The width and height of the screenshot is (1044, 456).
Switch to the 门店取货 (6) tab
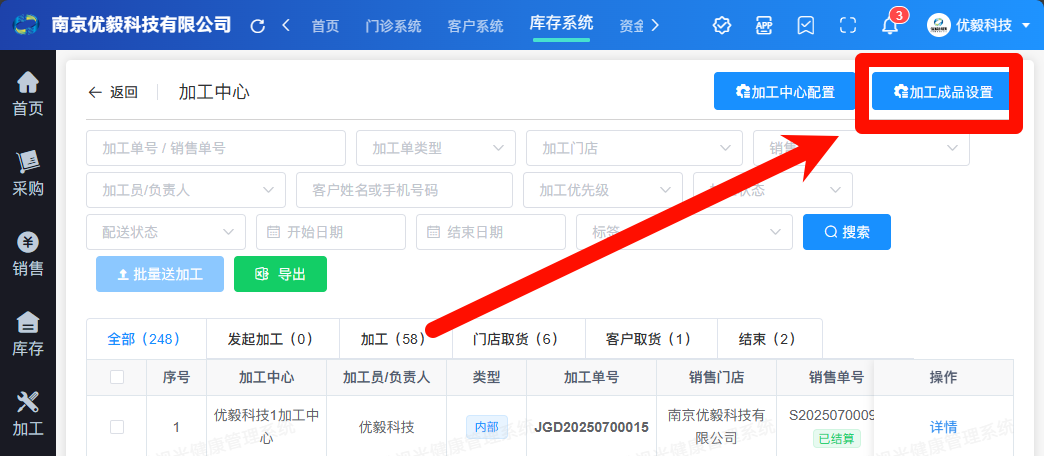point(515,339)
